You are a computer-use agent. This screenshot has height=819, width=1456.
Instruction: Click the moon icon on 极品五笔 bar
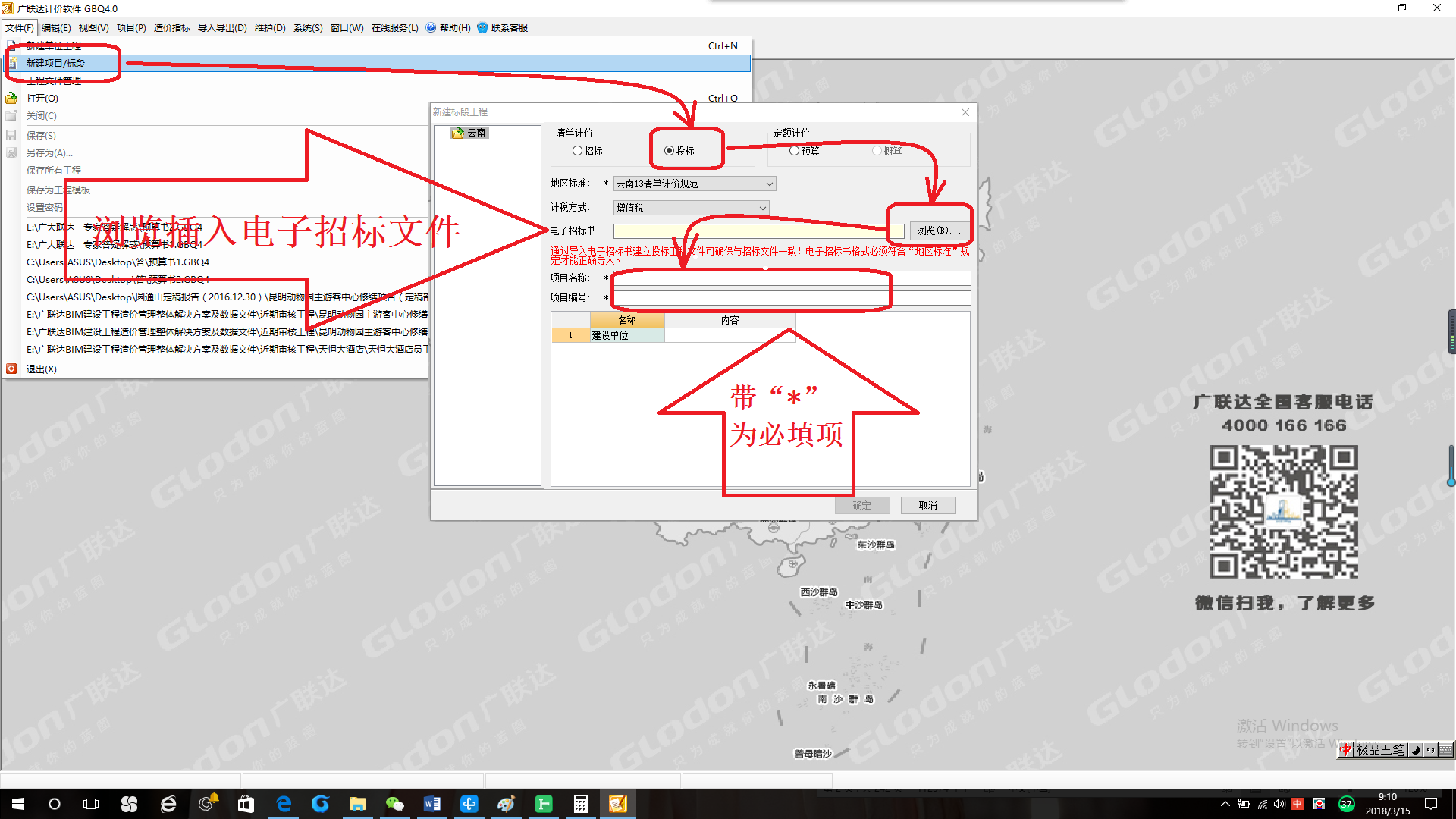pyautogui.click(x=1415, y=750)
